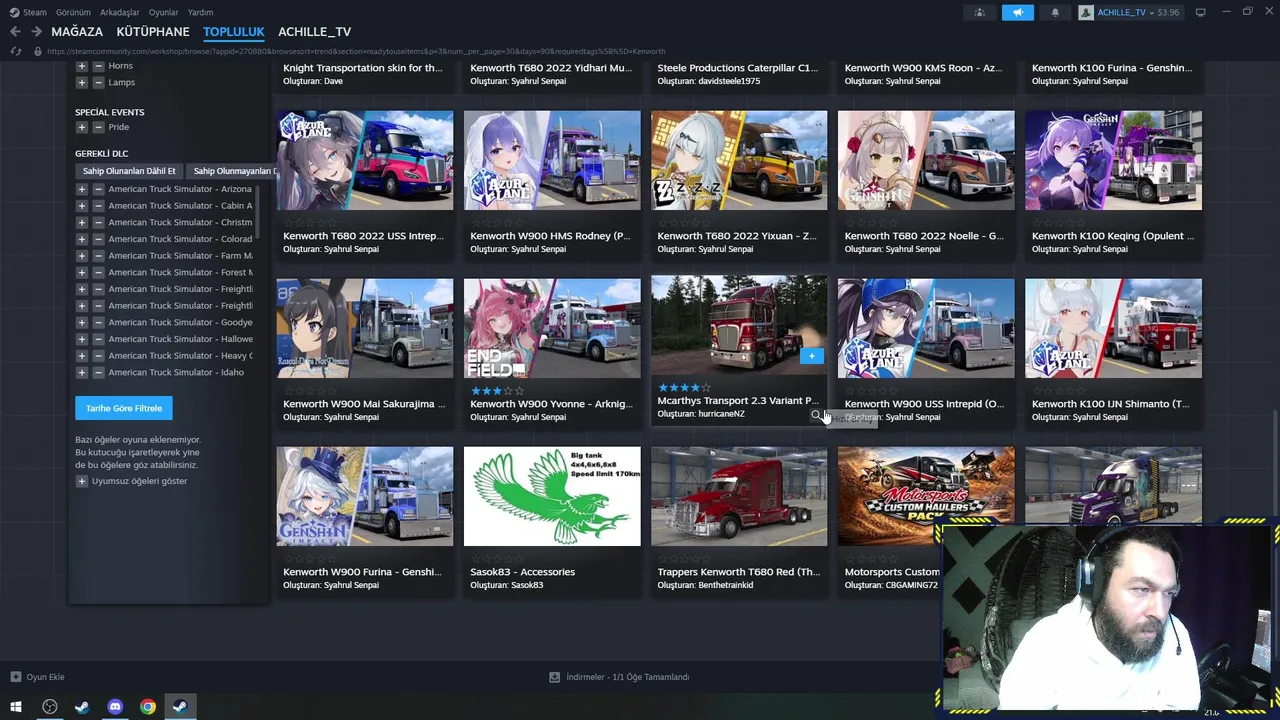
Task: Switch to Big Picture mode monitor icon
Action: [x=1201, y=12]
